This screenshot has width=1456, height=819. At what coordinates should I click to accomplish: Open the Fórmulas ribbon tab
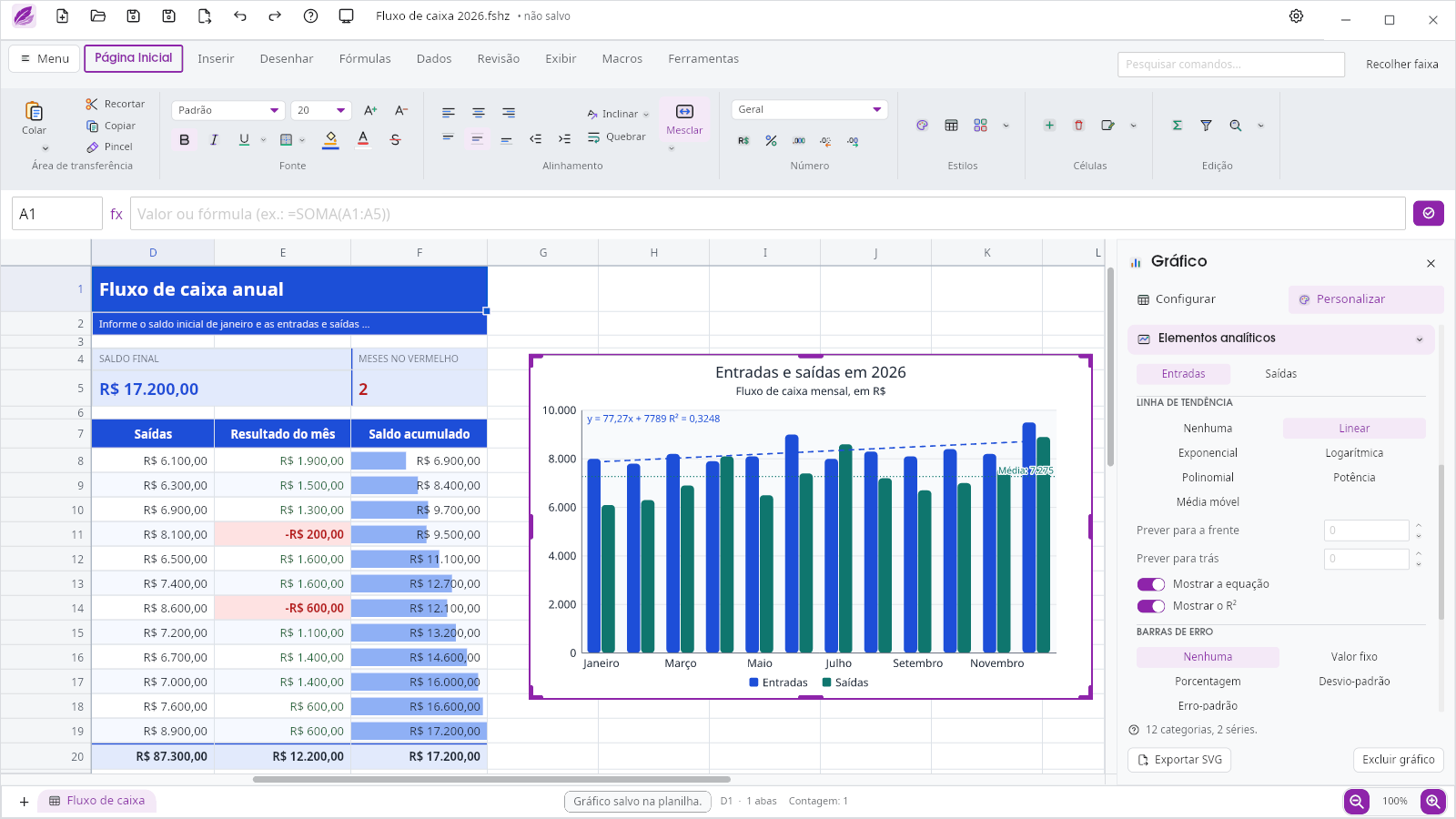pos(365,59)
